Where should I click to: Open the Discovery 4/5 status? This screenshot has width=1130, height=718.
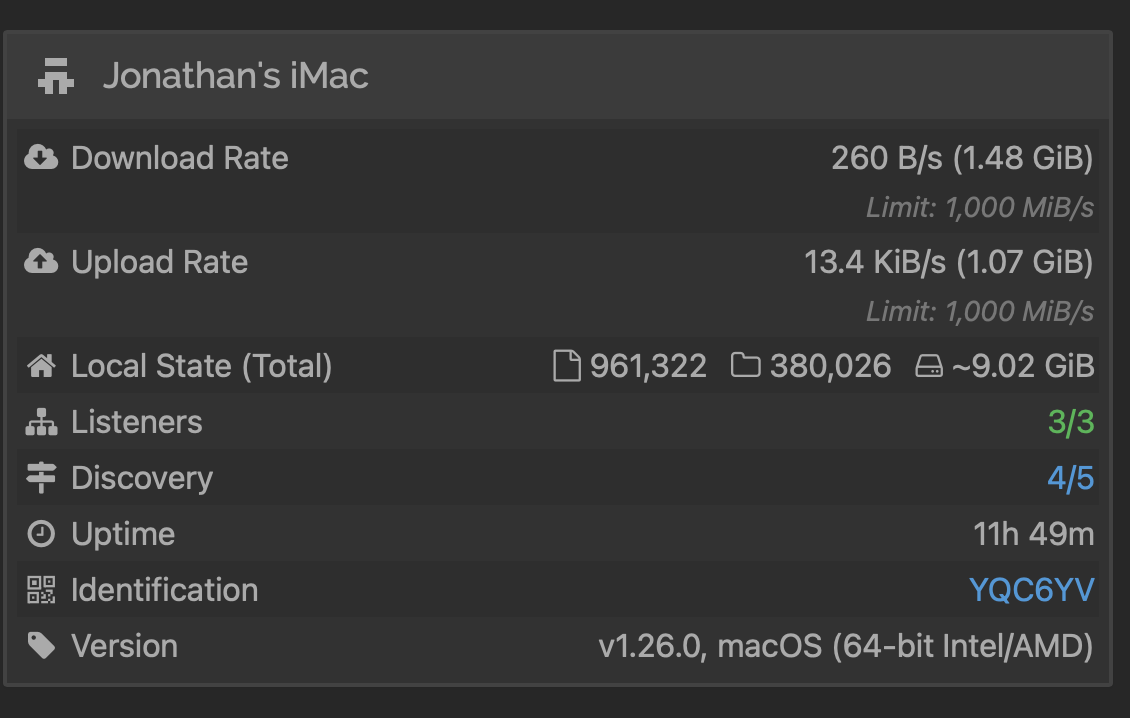1070,478
